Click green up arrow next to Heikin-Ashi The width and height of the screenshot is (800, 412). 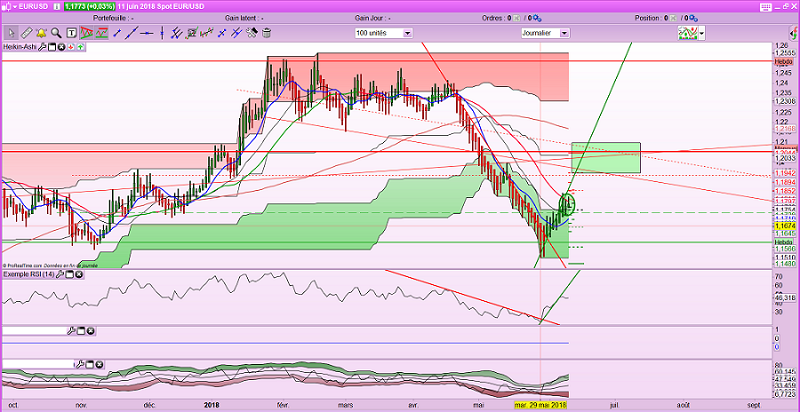click(80, 47)
